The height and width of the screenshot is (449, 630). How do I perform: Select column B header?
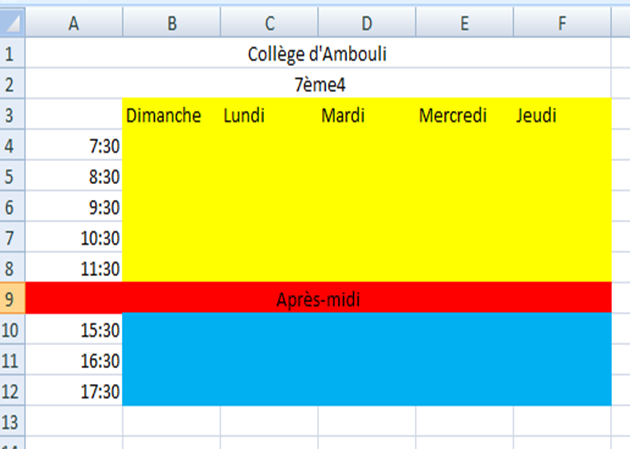coord(172,23)
